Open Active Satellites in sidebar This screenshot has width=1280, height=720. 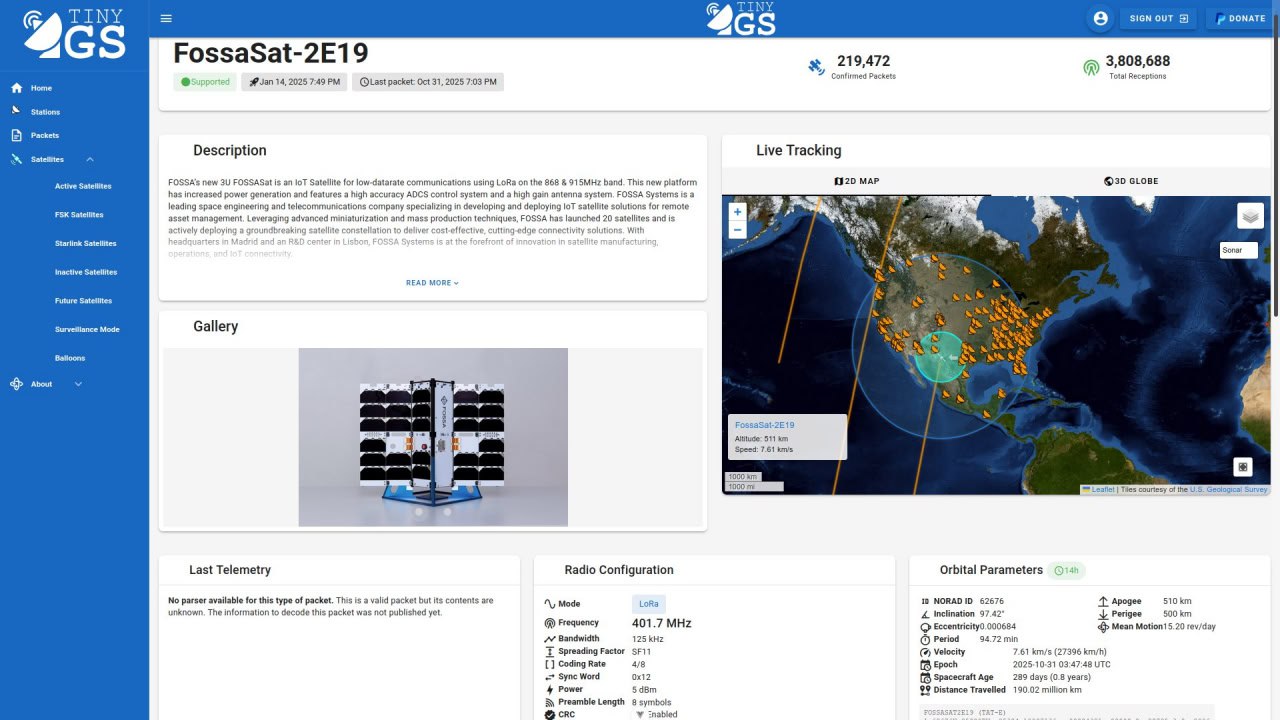coord(83,186)
